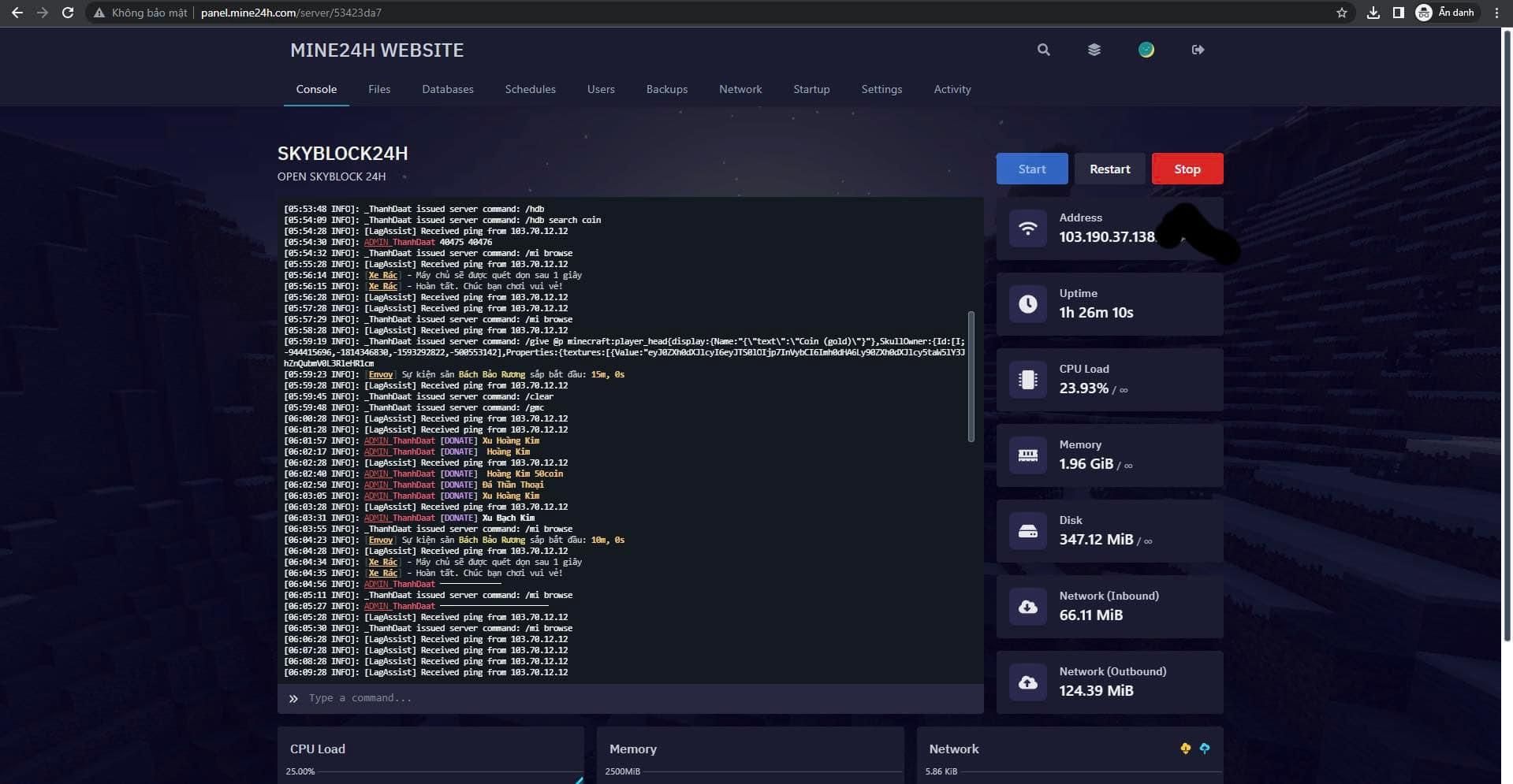Viewport: 1513px width, 784px height.
Task: Click the Memory graph title
Action: click(x=632, y=749)
